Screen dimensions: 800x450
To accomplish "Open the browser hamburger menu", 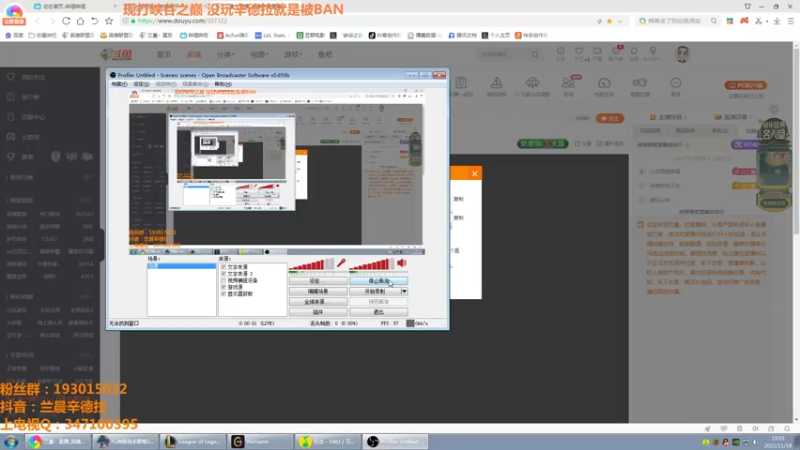I will coord(790,21).
